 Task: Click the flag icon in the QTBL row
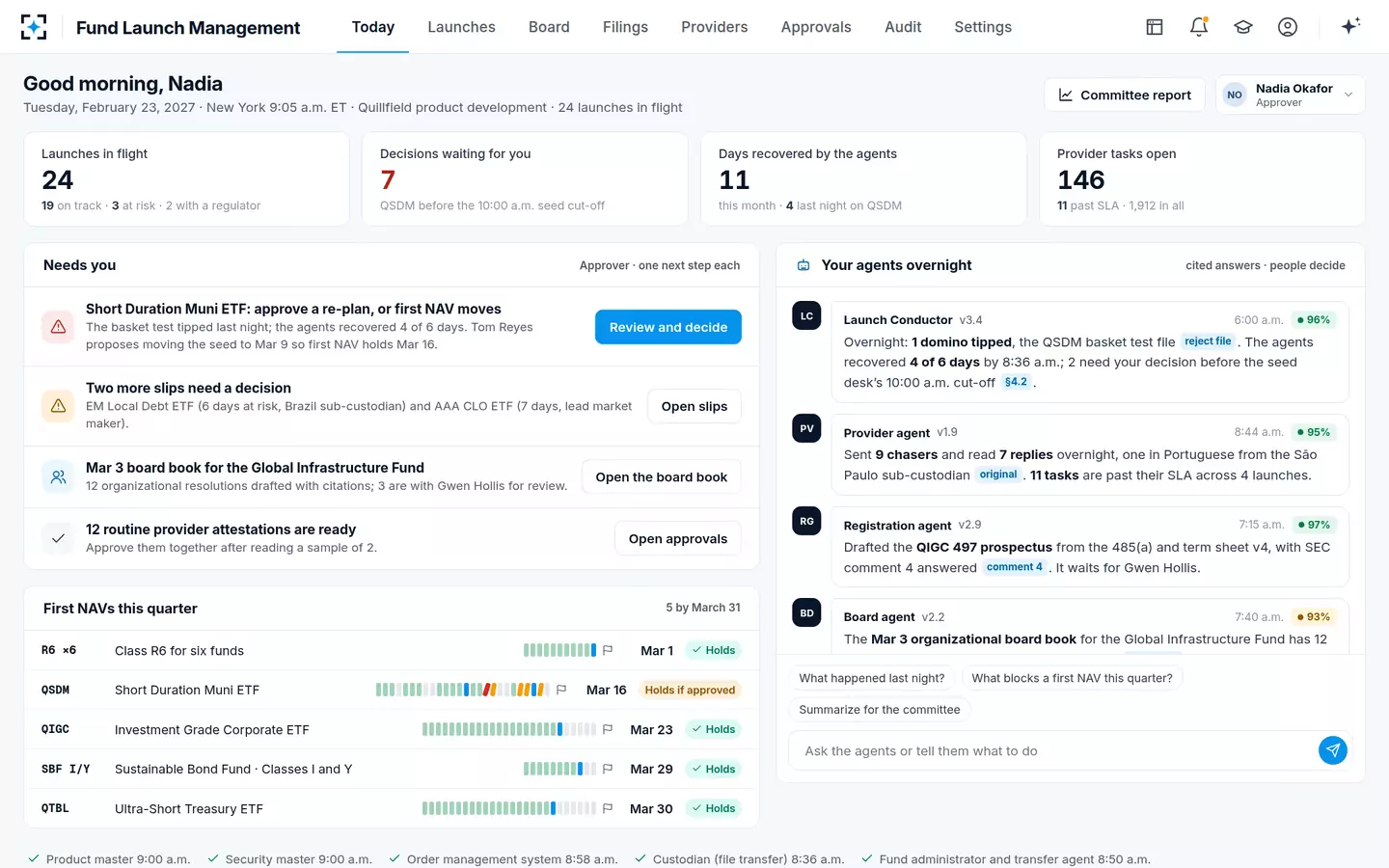pos(608,808)
